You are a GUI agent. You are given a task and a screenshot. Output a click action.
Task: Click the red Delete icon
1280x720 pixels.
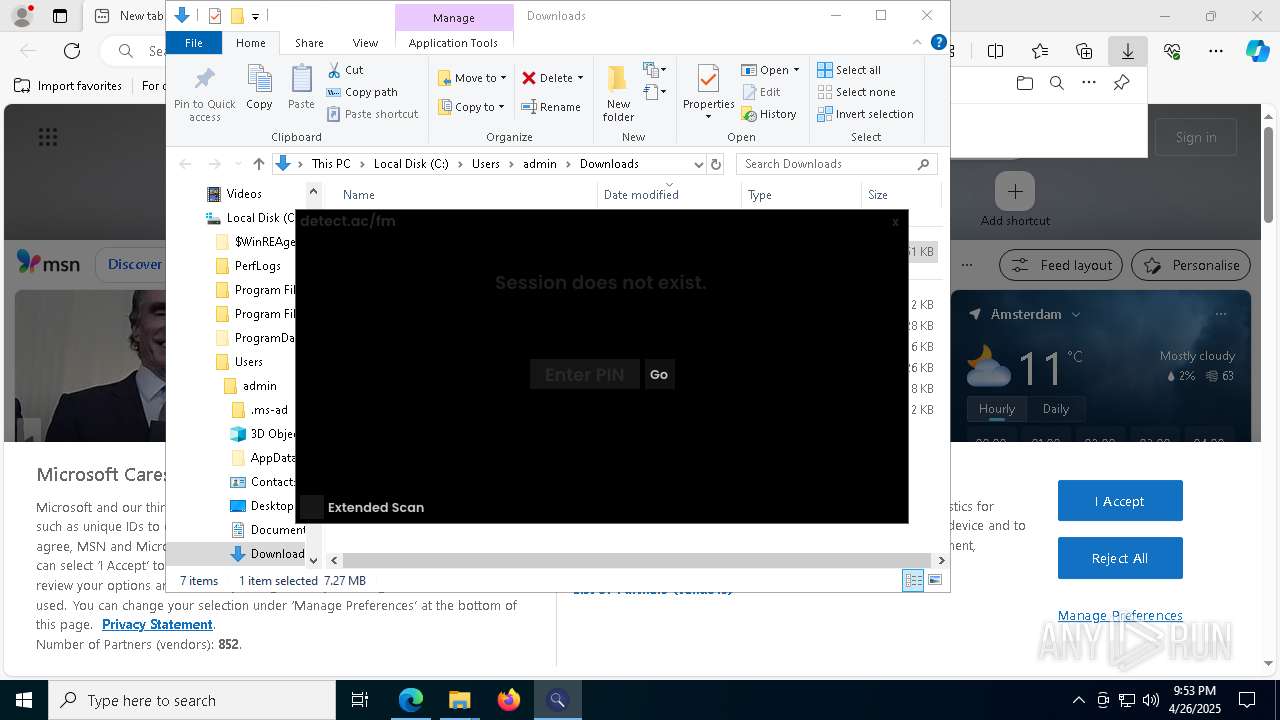pos(529,77)
